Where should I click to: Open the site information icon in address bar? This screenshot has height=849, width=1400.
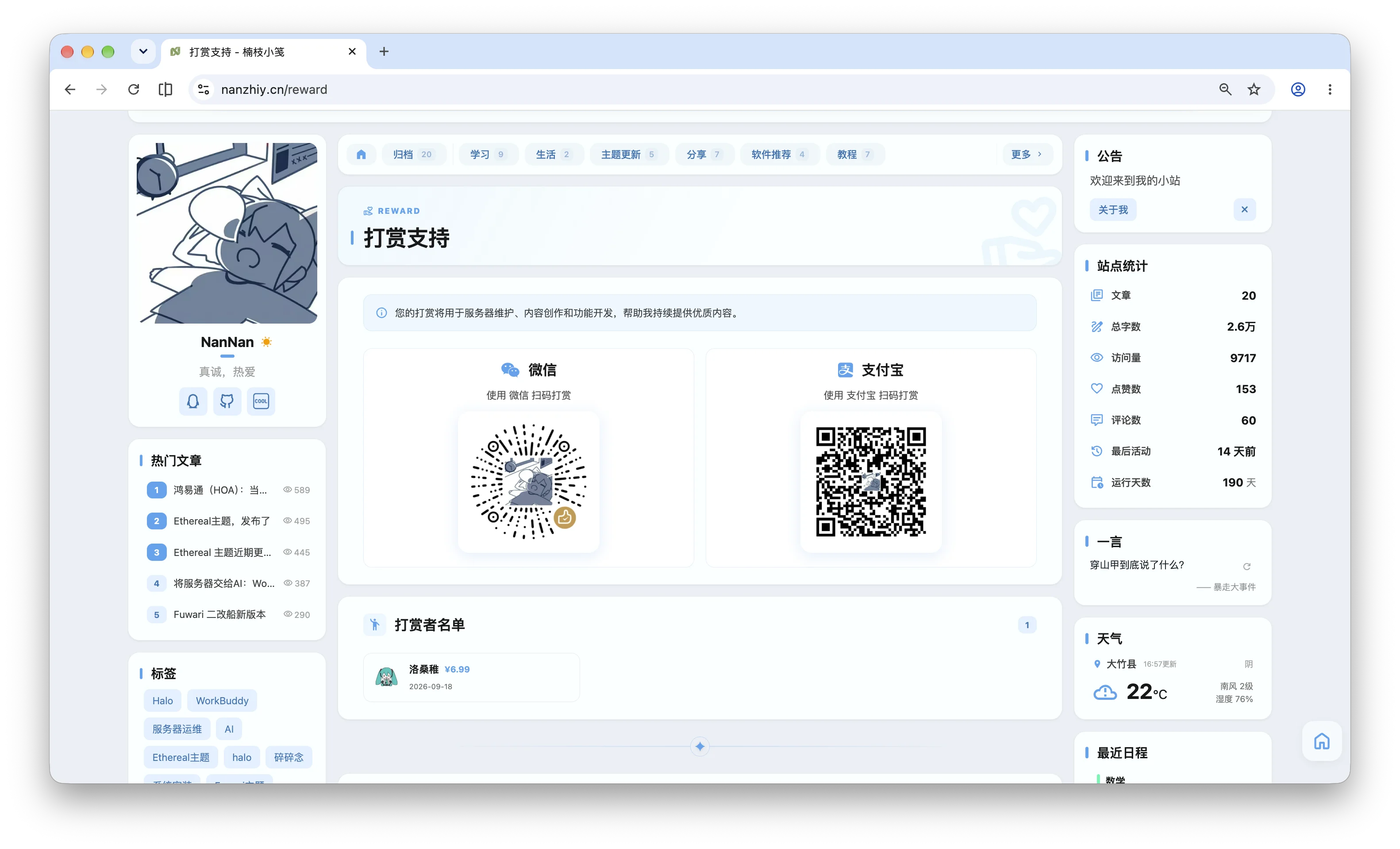coord(204,89)
